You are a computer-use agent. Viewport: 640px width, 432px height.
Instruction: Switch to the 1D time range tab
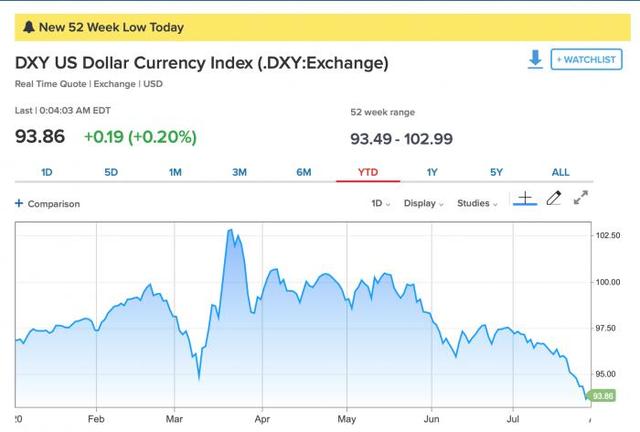[x=47, y=172]
